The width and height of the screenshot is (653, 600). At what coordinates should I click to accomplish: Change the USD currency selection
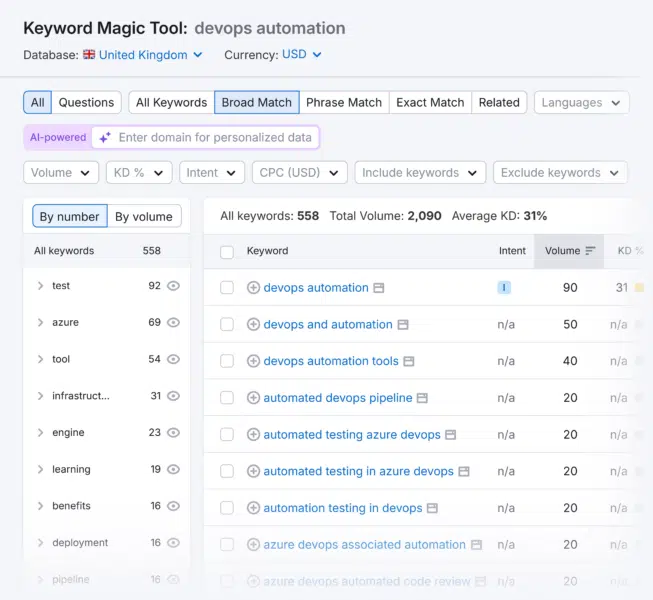[302, 55]
